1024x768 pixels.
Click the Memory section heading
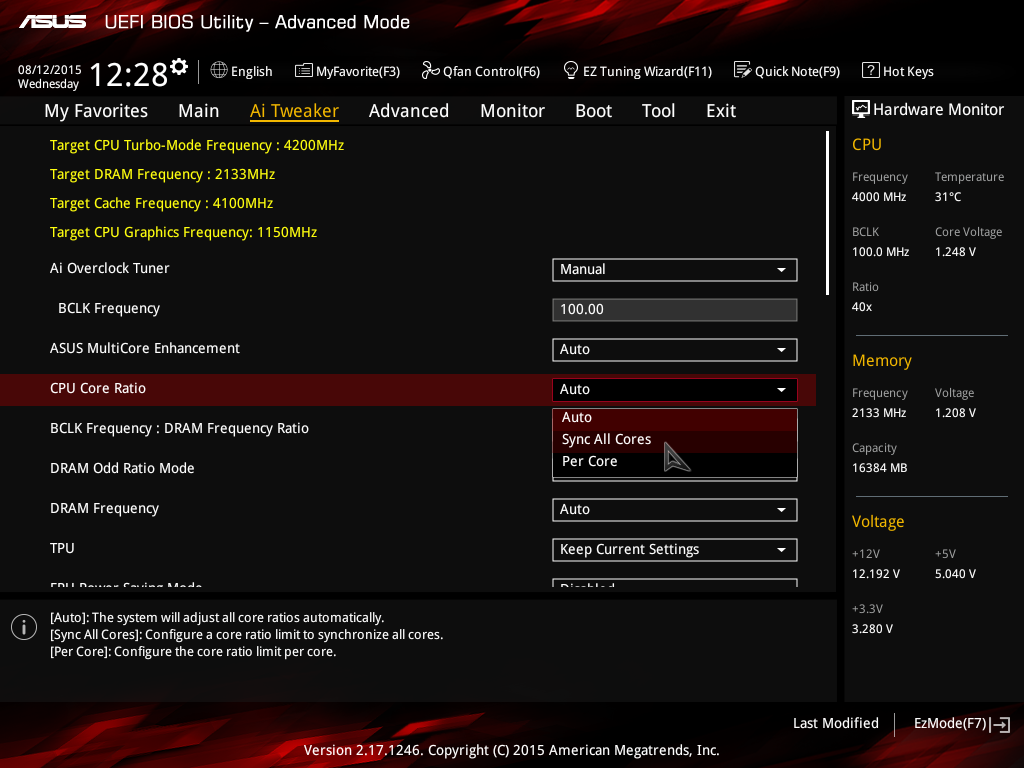(882, 360)
